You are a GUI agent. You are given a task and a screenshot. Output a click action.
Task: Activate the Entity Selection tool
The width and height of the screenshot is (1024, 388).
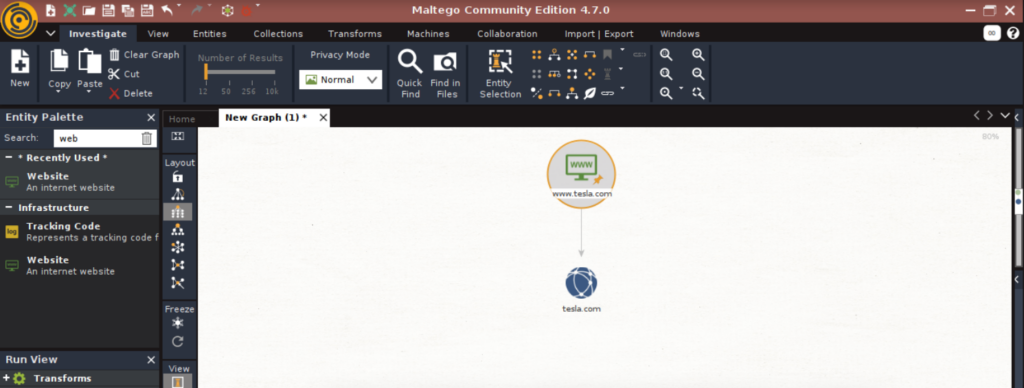click(x=500, y=74)
